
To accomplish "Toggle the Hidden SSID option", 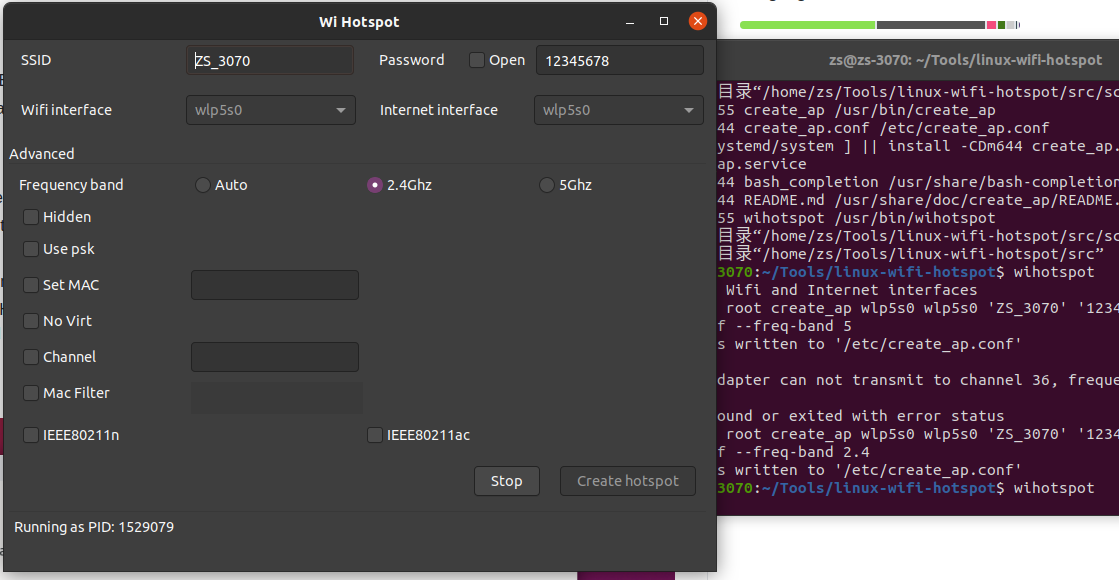I will pos(31,217).
